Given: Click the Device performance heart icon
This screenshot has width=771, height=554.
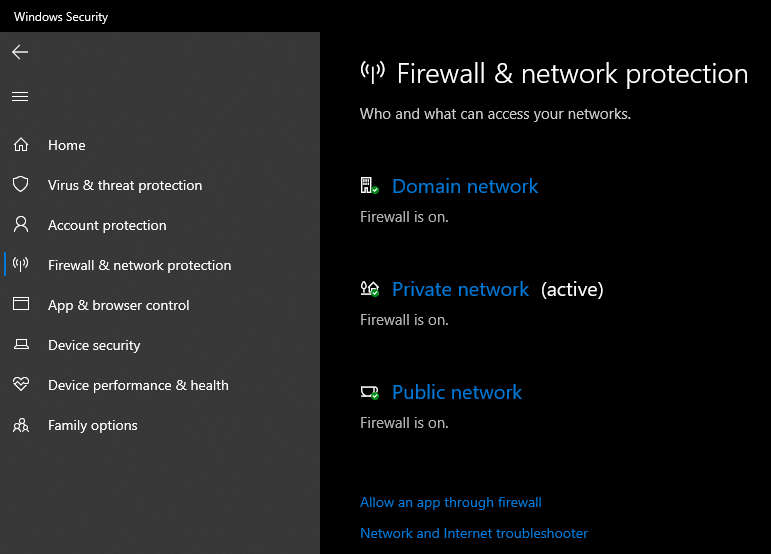Looking at the screenshot, I should click(x=21, y=385).
